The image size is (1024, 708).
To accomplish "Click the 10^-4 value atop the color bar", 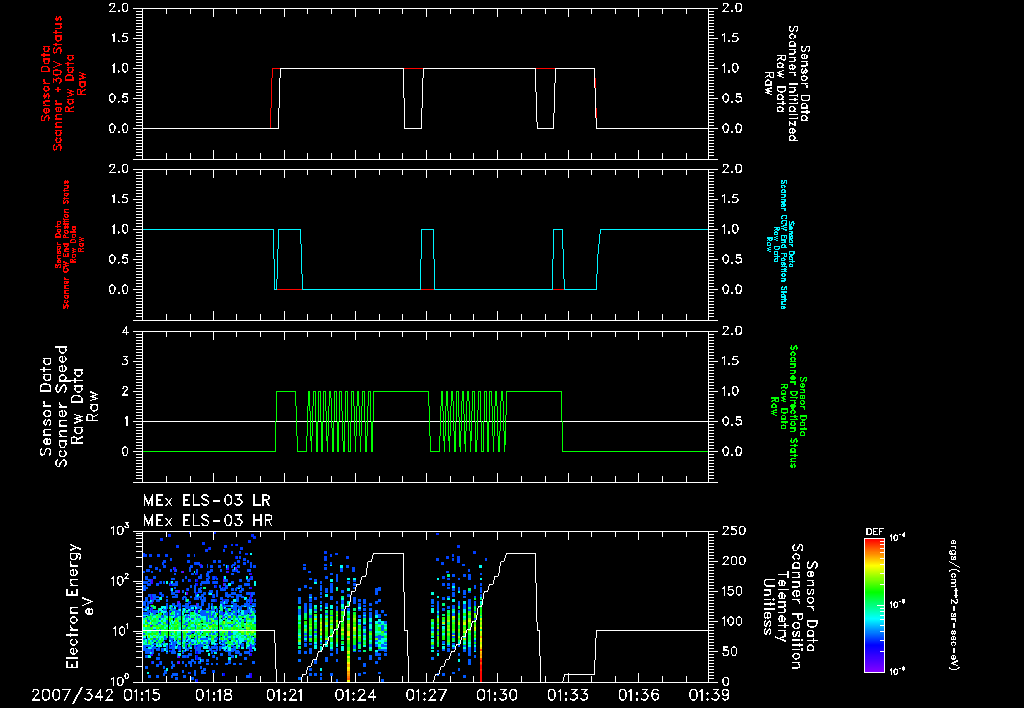I will (898, 537).
